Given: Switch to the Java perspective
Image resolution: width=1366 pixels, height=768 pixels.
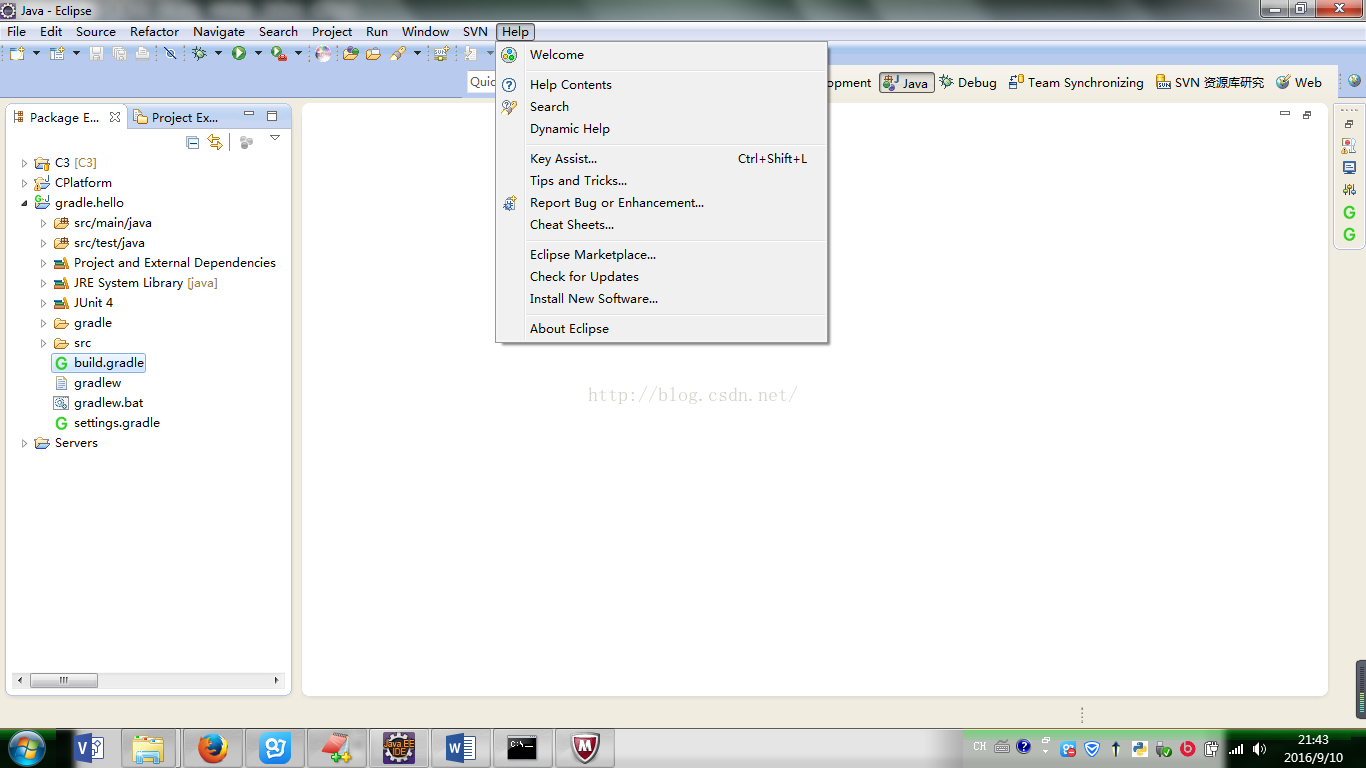Looking at the screenshot, I should tap(906, 83).
